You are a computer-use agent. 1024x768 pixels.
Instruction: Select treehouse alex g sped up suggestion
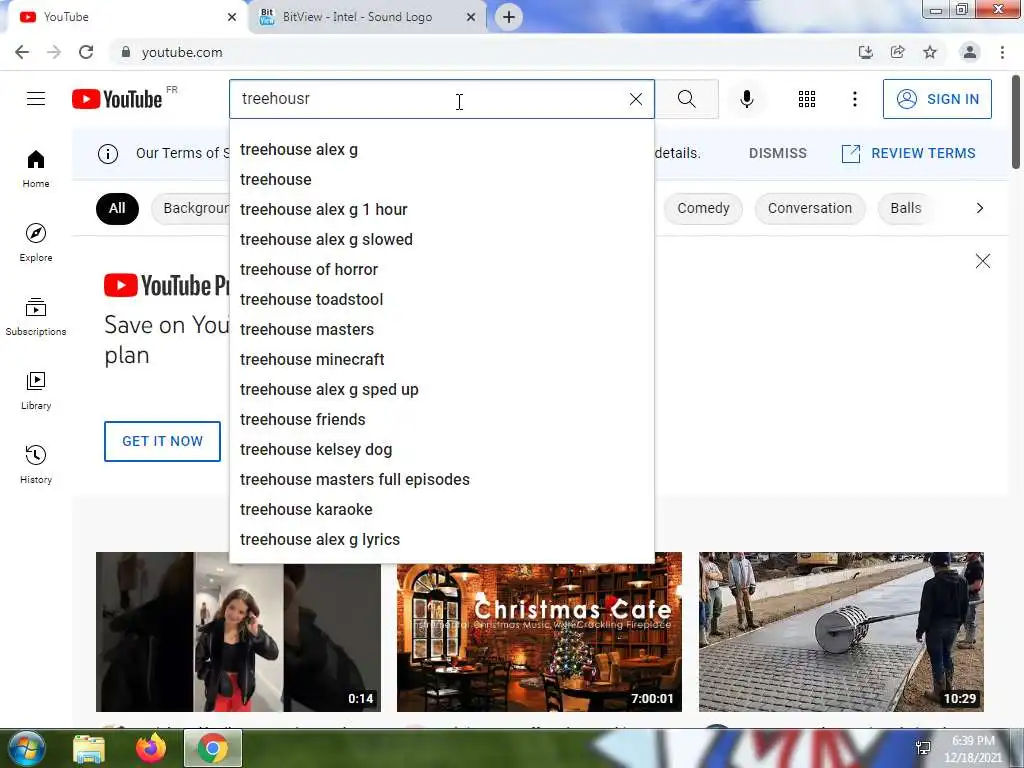[441, 390]
